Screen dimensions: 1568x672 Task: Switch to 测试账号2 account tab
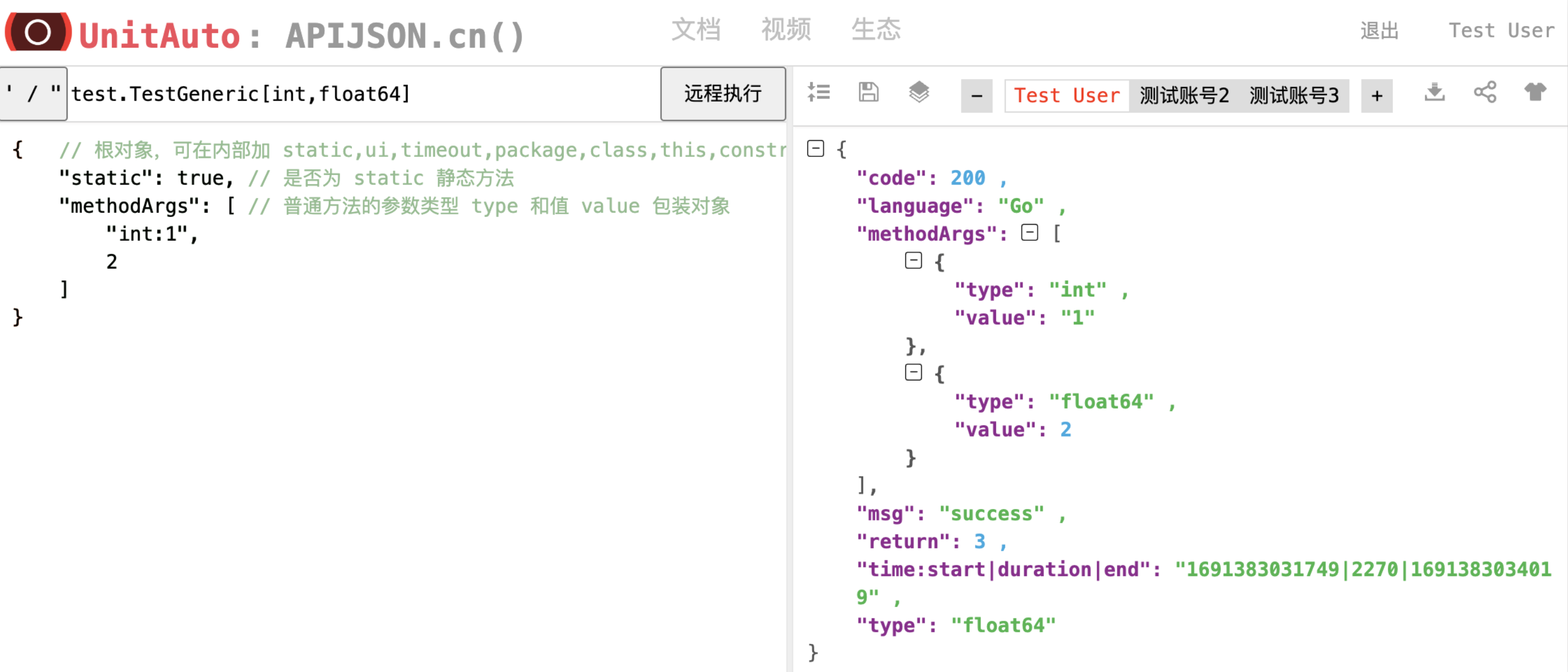pos(1184,96)
